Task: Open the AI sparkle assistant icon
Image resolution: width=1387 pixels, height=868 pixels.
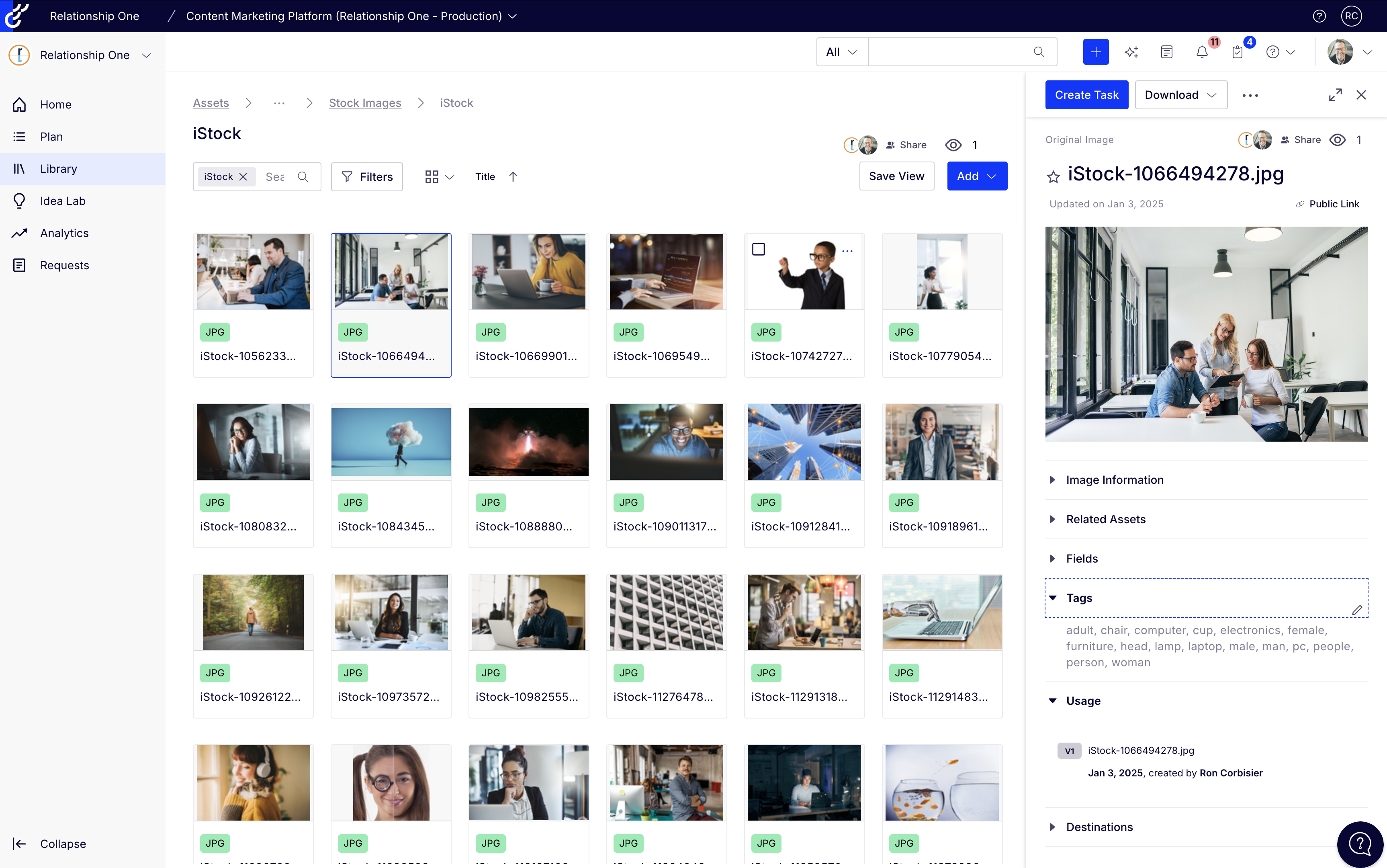Action: [x=1131, y=52]
